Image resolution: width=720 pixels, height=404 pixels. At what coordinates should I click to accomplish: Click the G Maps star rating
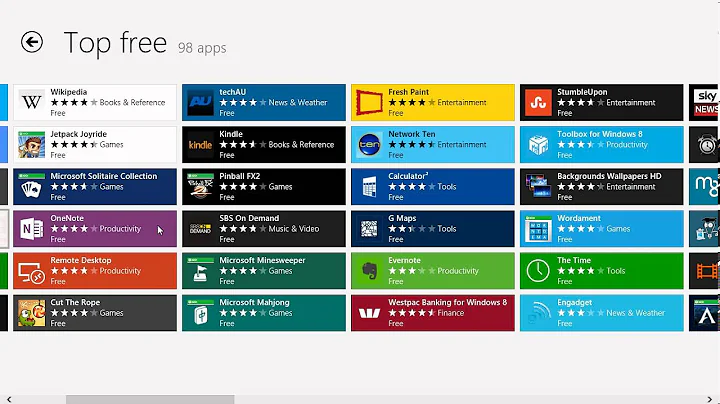click(x=411, y=229)
